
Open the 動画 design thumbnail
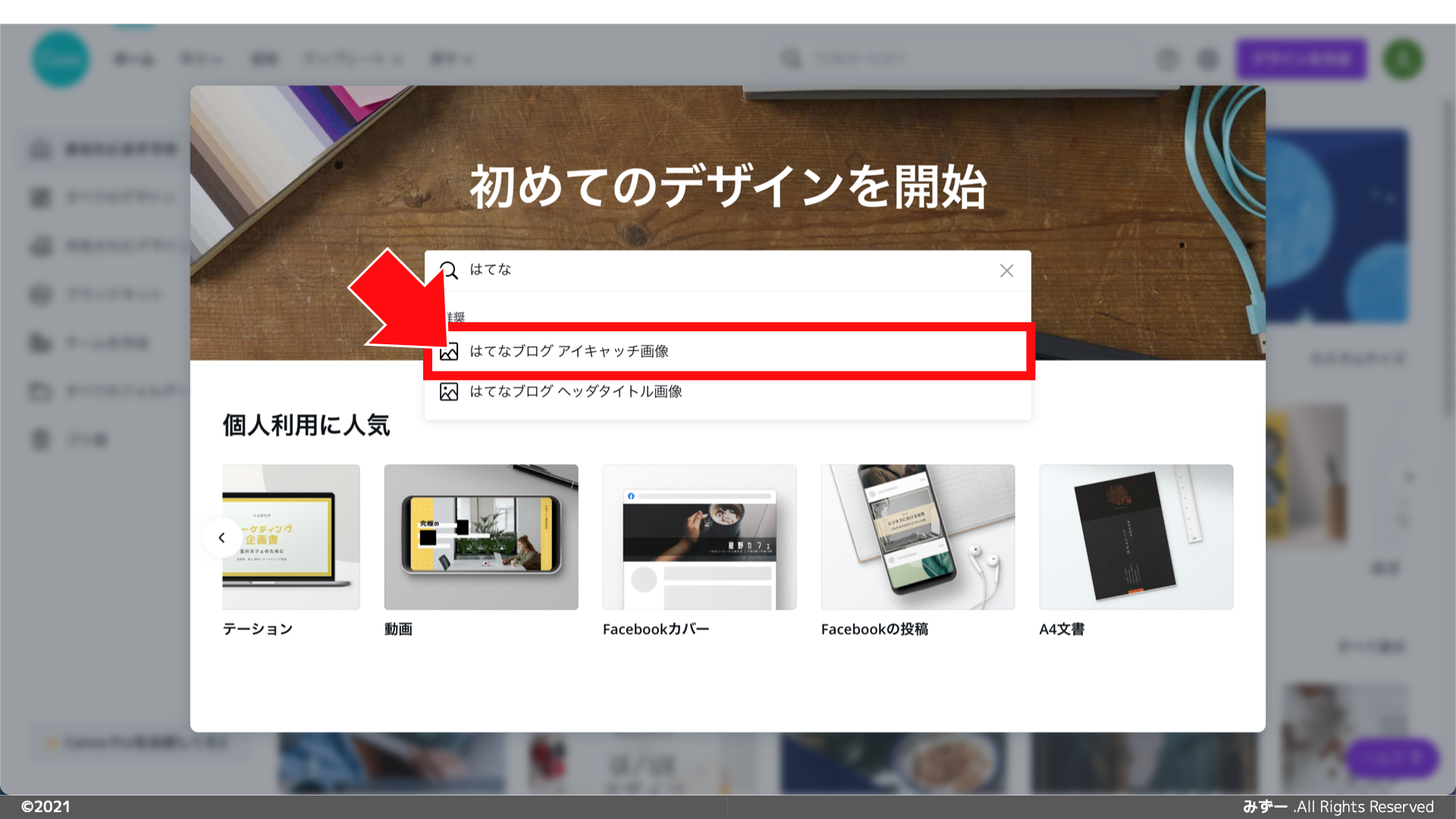click(x=481, y=537)
